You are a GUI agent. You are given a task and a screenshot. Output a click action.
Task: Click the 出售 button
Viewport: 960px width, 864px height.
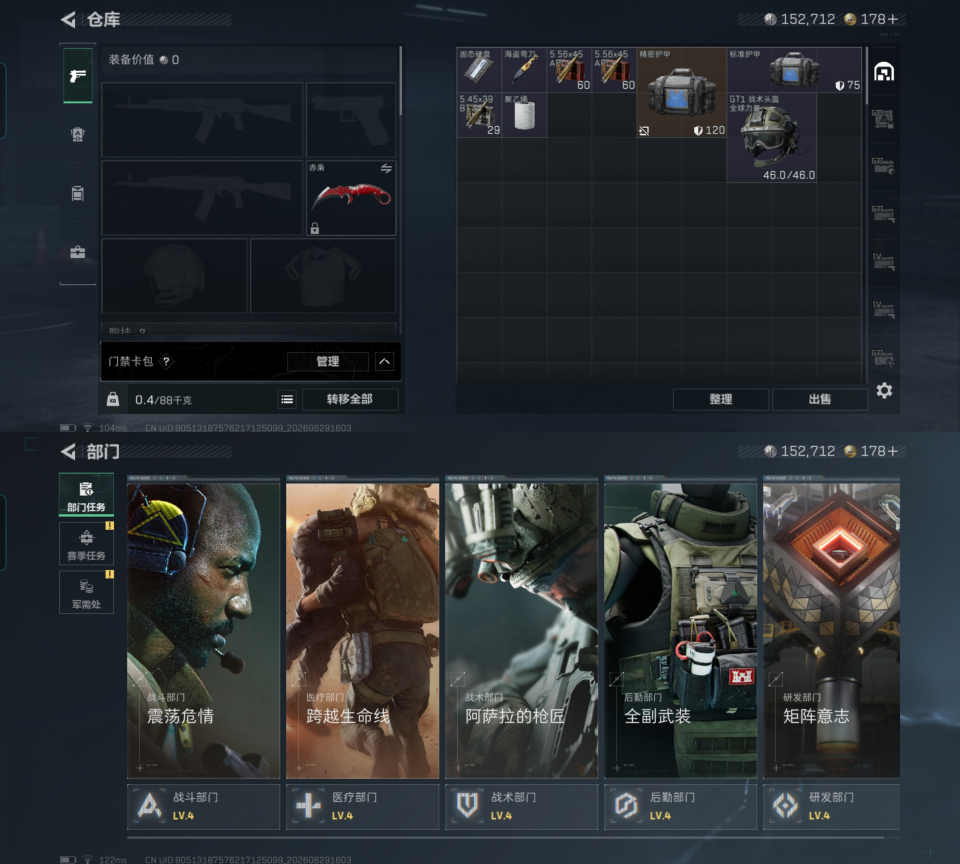click(x=820, y=399)
